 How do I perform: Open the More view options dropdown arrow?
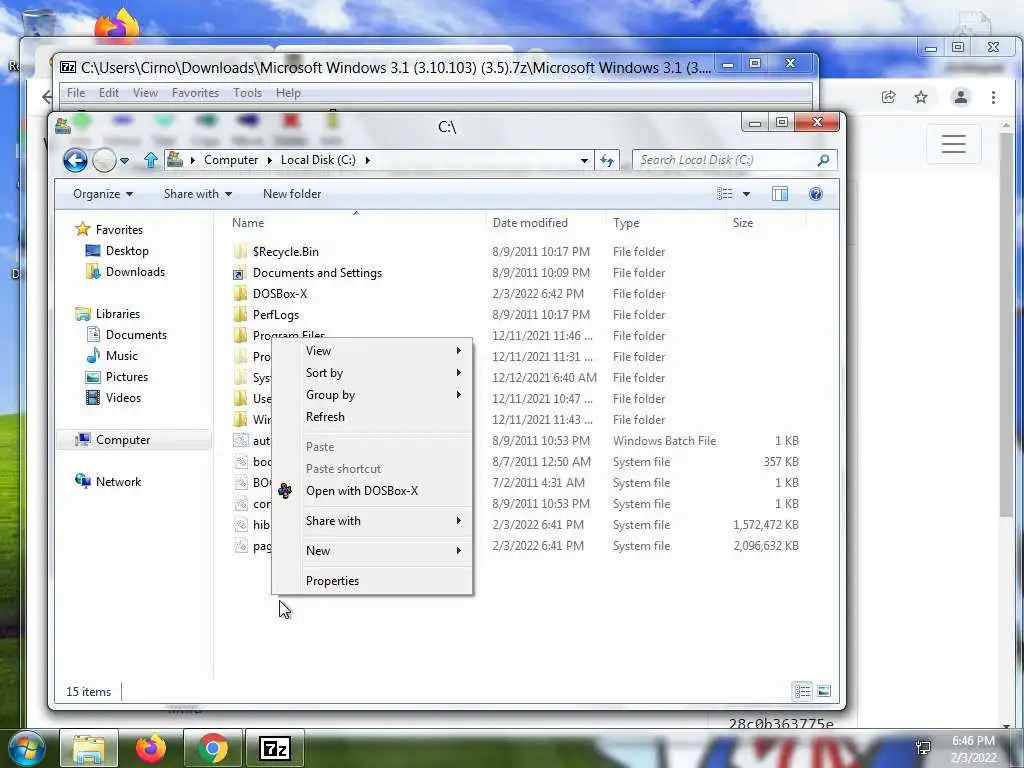746,194
